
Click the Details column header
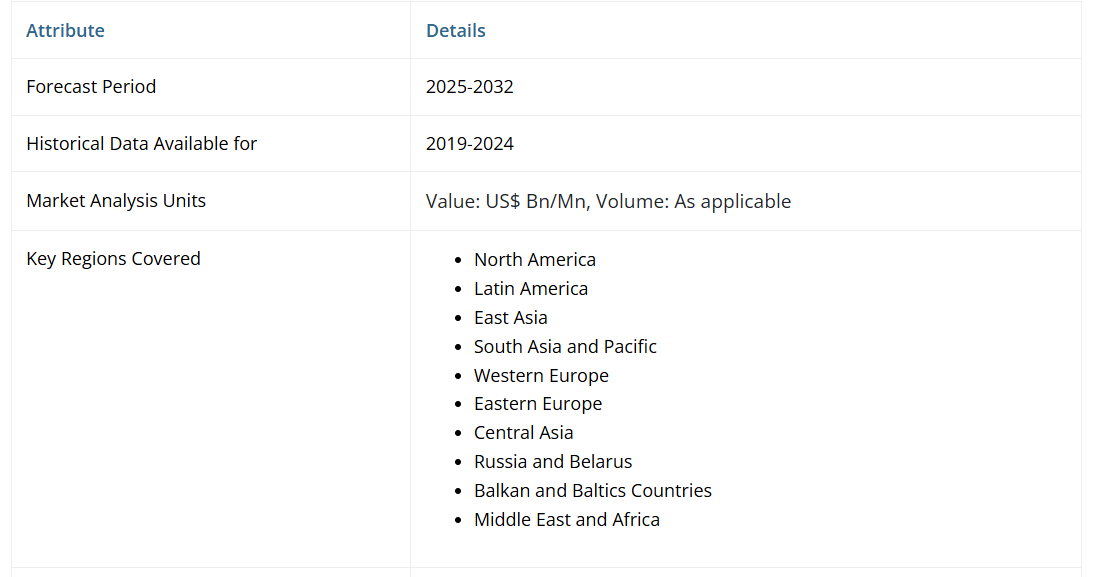pyautogui.click(x=455, y=30)
